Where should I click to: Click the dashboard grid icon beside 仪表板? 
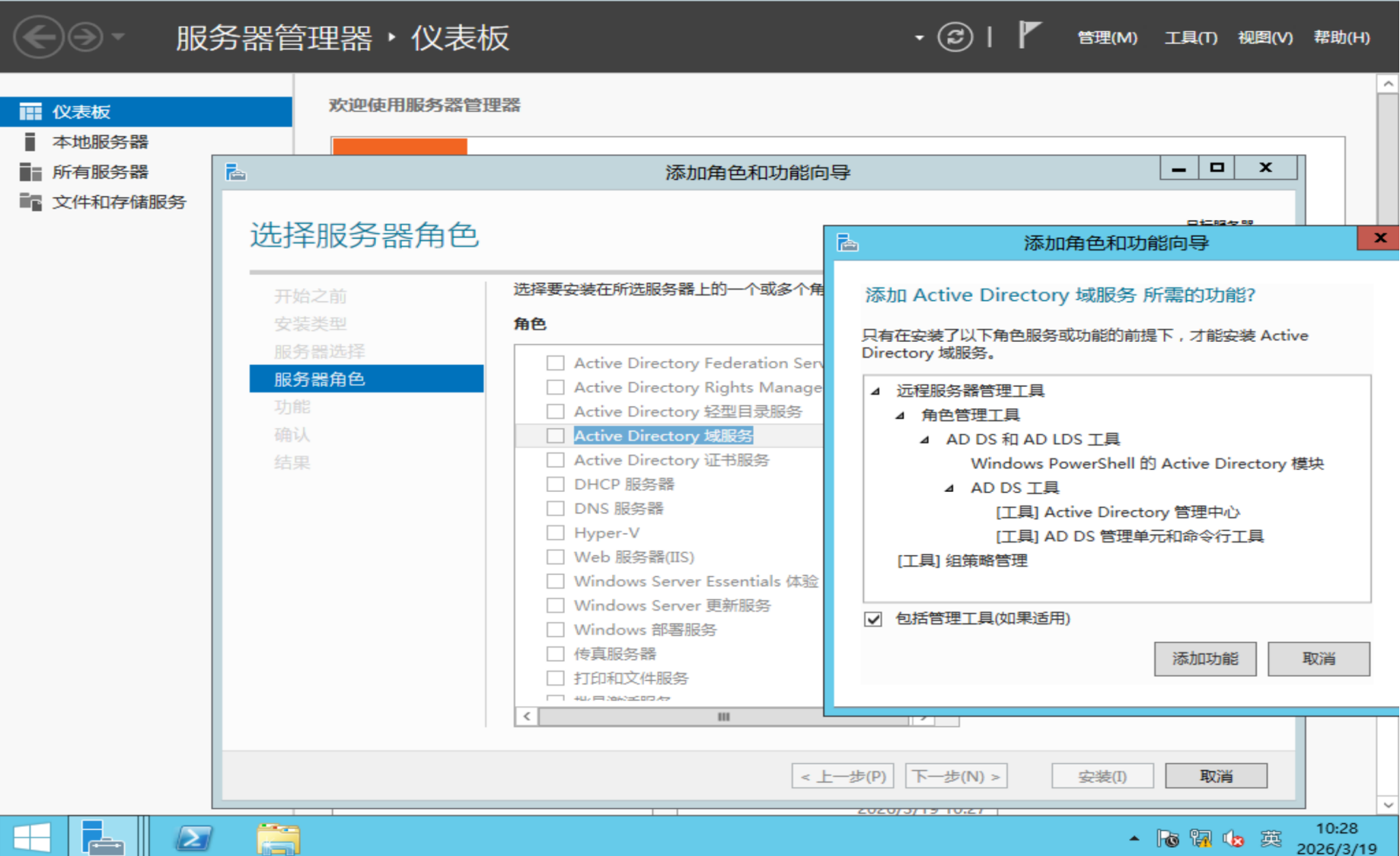30,112
